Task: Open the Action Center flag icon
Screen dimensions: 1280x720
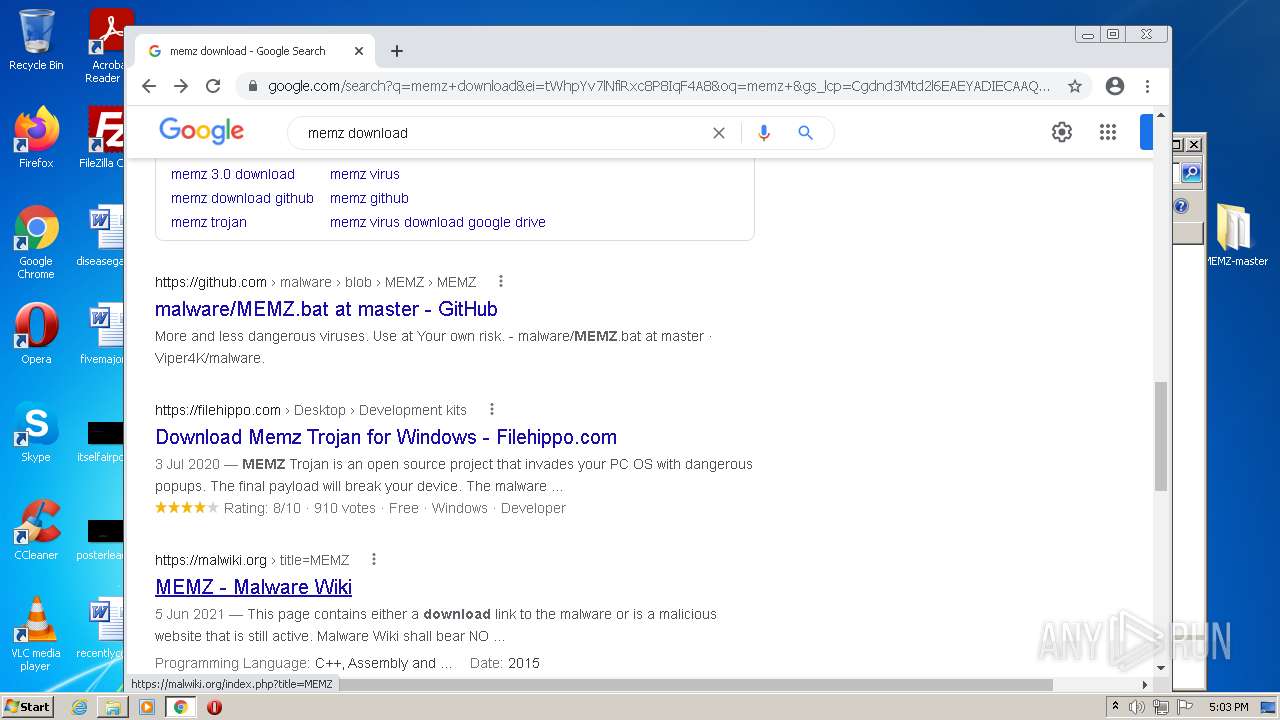Action: click(1185, 707)
